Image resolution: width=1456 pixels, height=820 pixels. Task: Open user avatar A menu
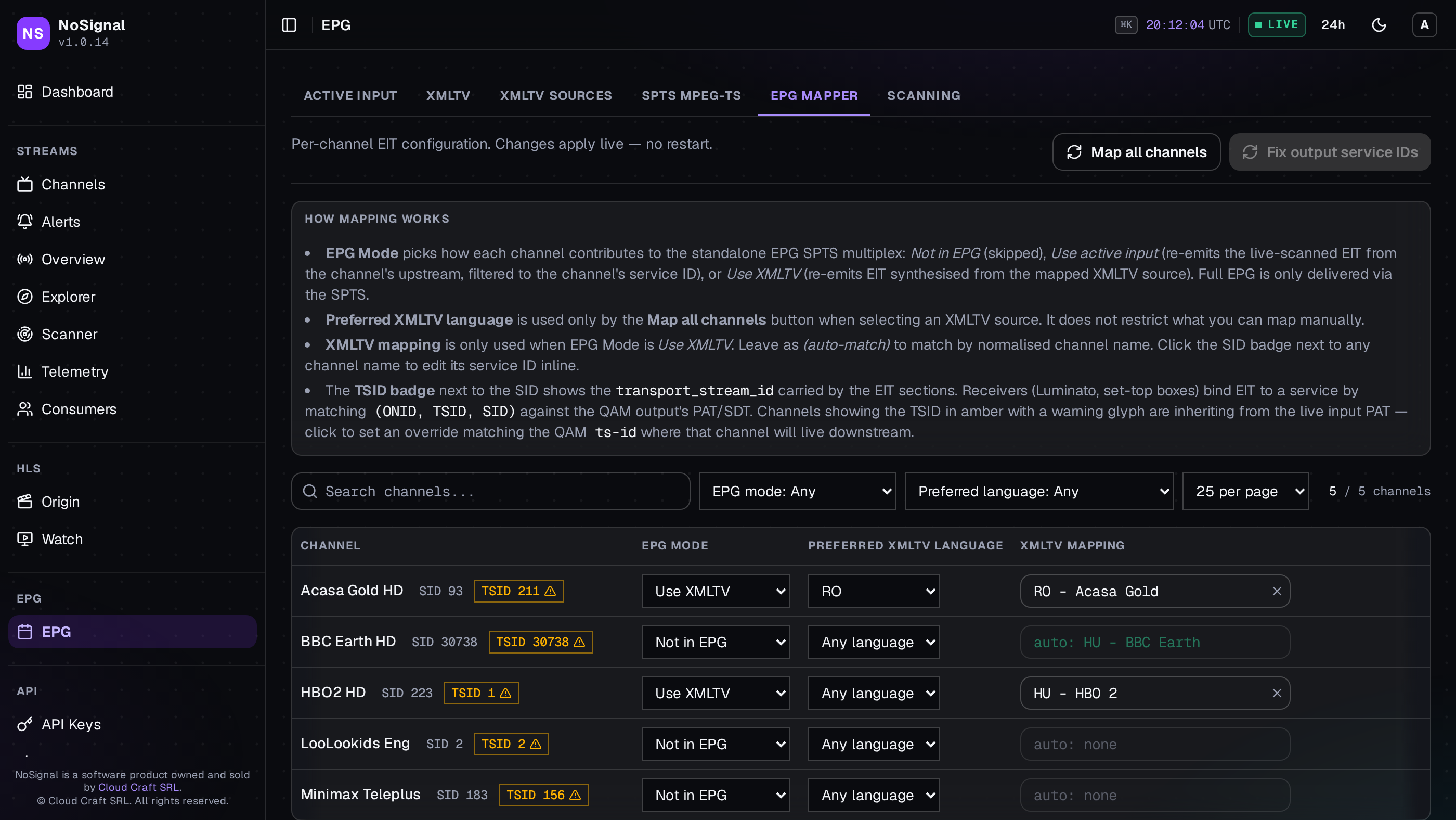1424,25
